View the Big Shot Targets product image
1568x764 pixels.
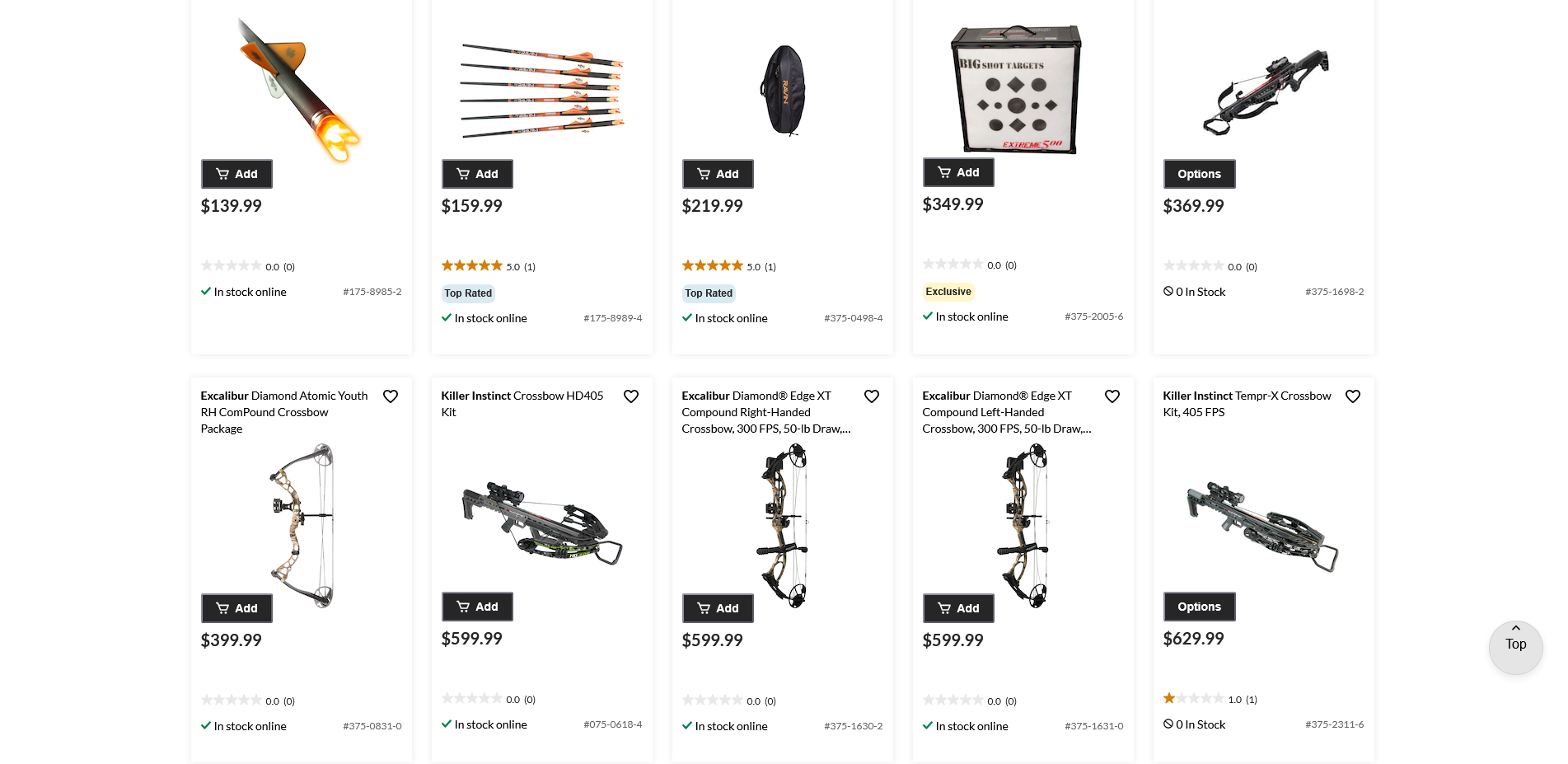coord(1016,88)
